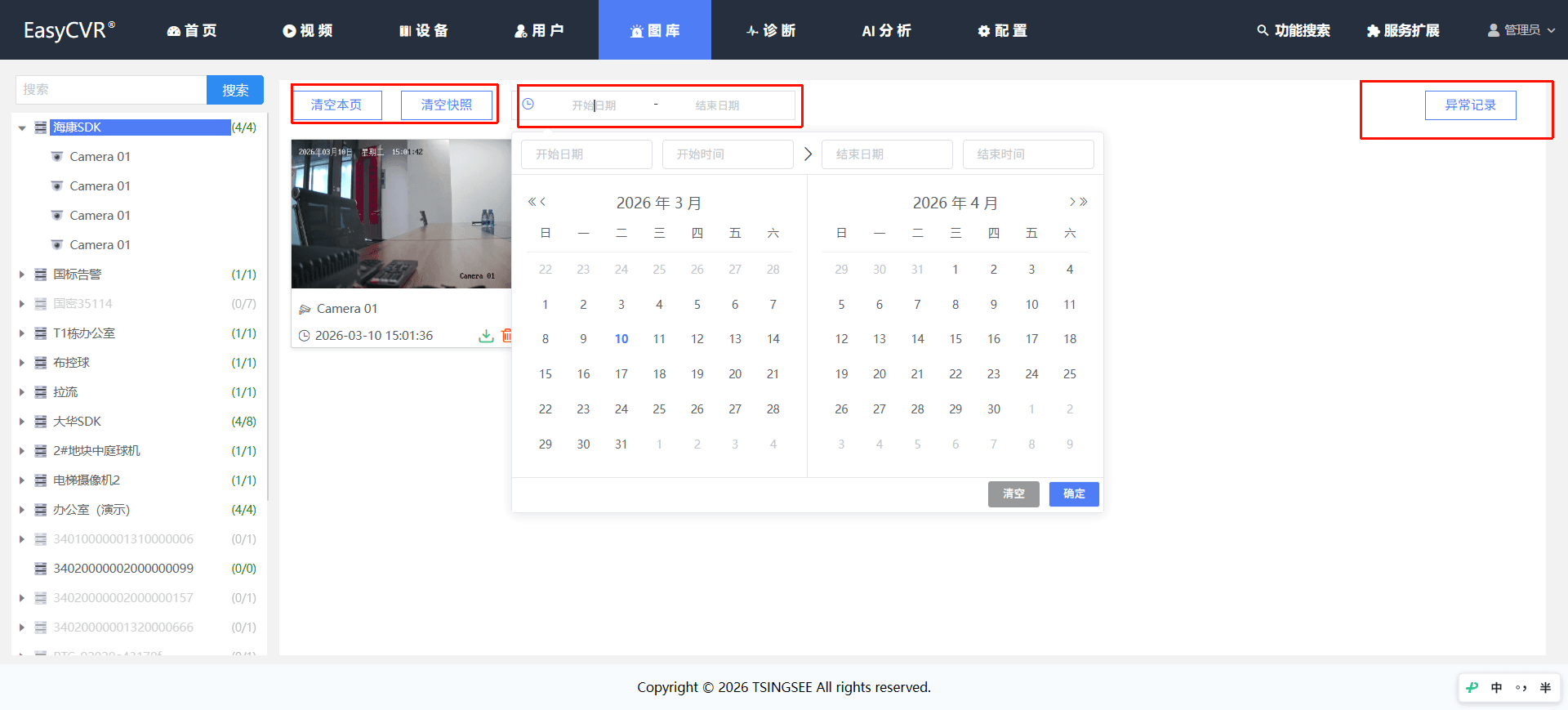Image resolution: width=1568 pixels, height=710 pixels.
Task: Go to previous year in calendar
Action: (x=532, y=202)
